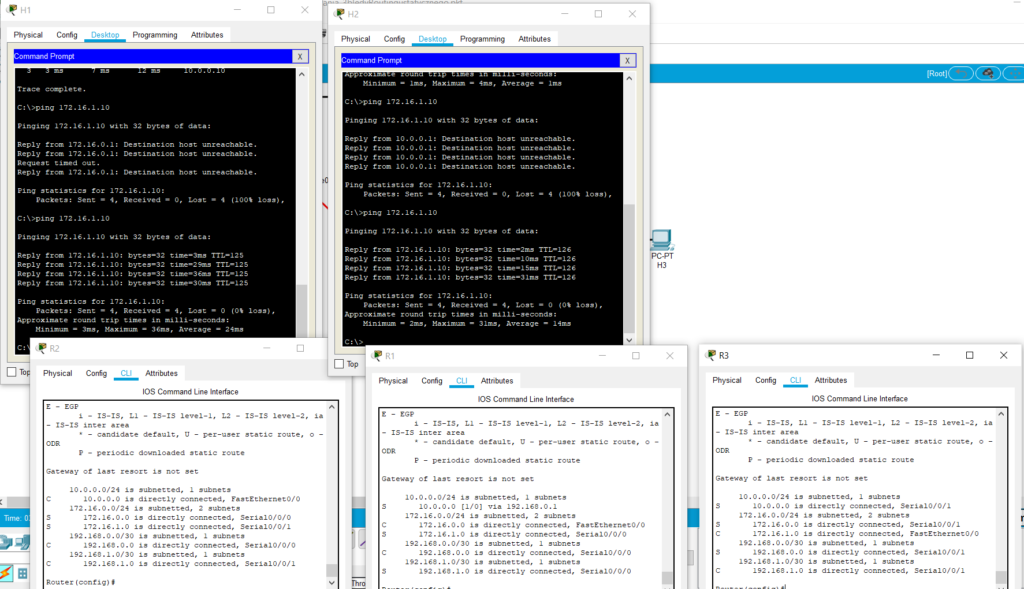1024x589 pixels.
Task: Click the H1 window title icon
Action: [x=11, y=10]
